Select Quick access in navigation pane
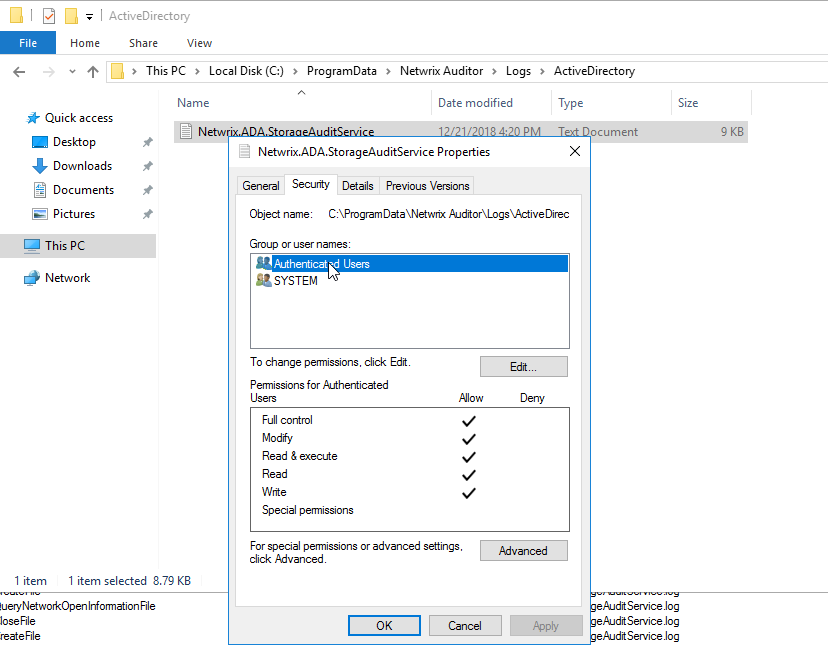Screen dimensions: 828x646 (x=79, y=118)
